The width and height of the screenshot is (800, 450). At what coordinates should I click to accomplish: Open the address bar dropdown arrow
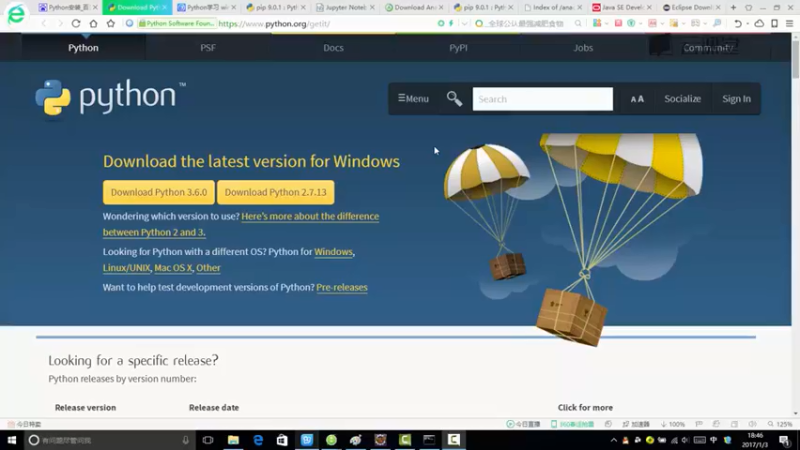coord(464,23)
